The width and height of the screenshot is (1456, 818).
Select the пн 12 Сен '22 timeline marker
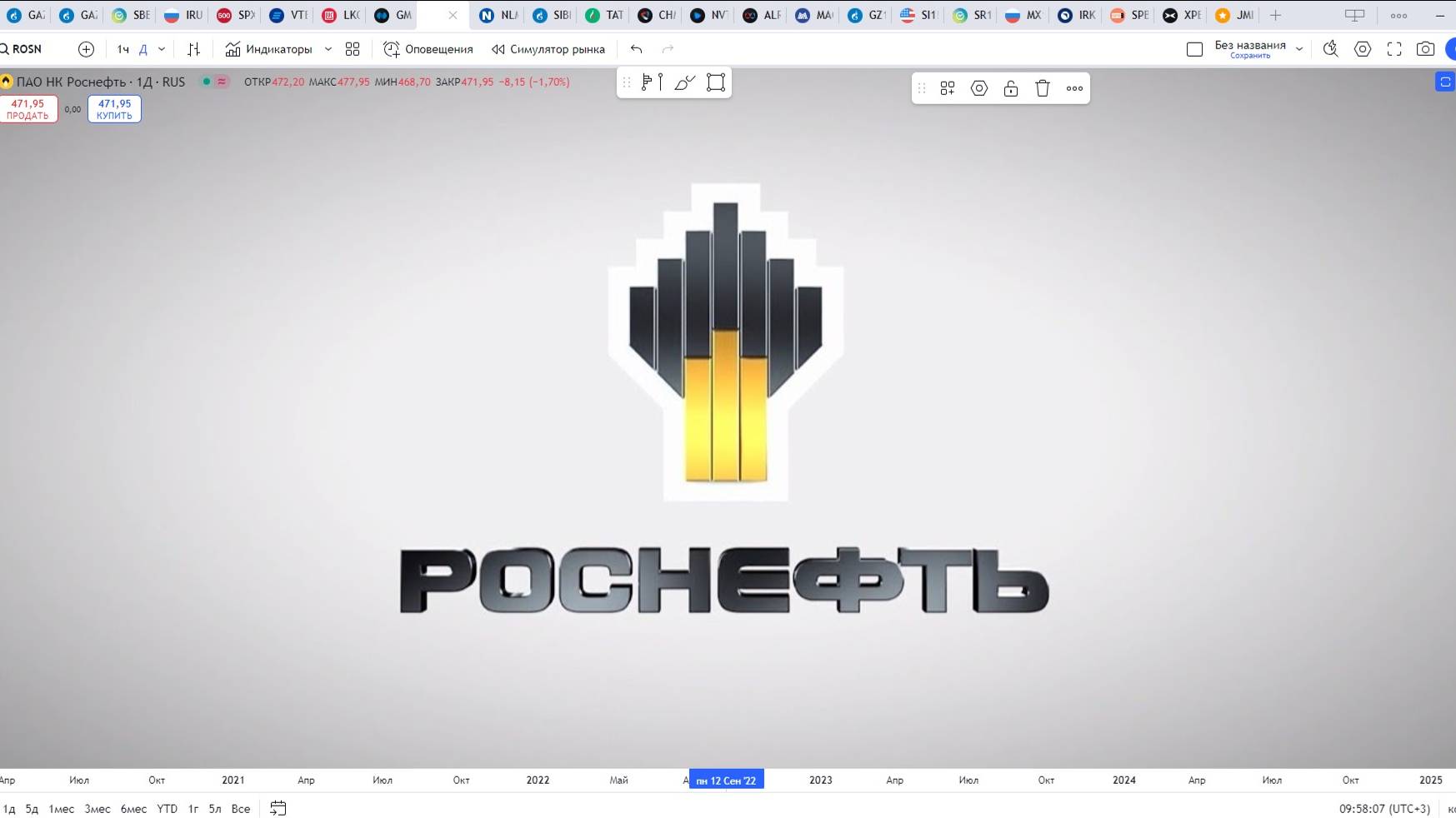pyautogui.click(x=725, y=781)
